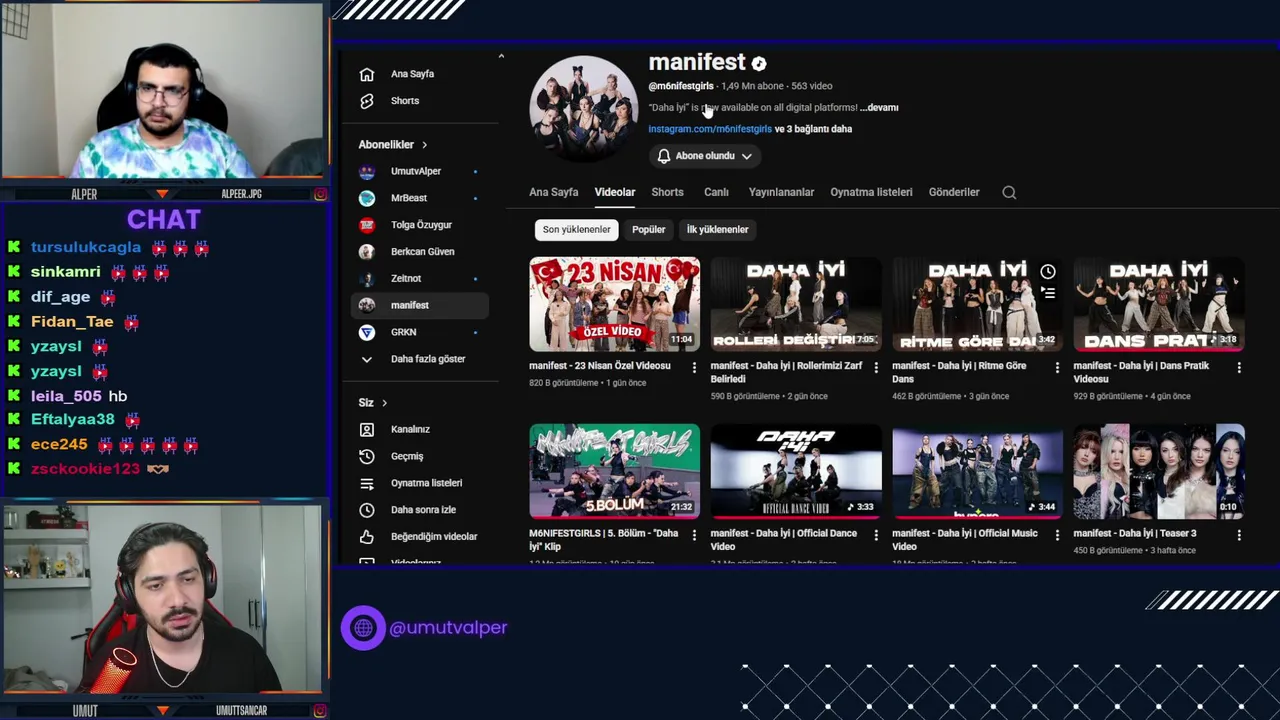This screenshot has width=1280, height=720.
Task: Click the Kanalınız icon
Action: point(367,429)
